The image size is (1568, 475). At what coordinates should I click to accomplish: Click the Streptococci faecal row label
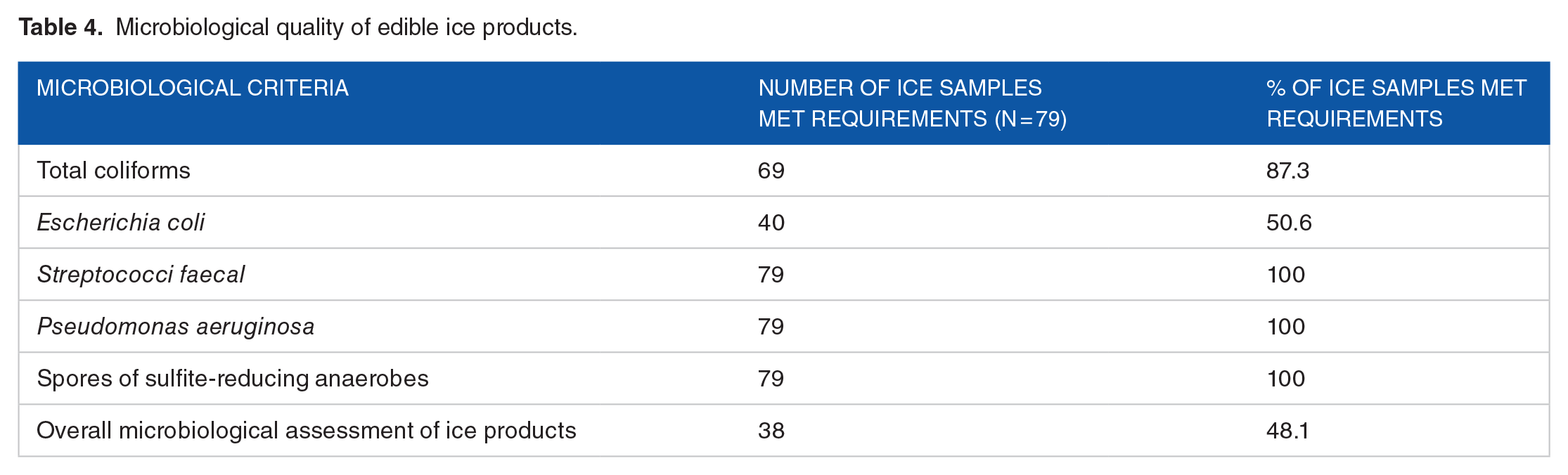pos(141,275)
